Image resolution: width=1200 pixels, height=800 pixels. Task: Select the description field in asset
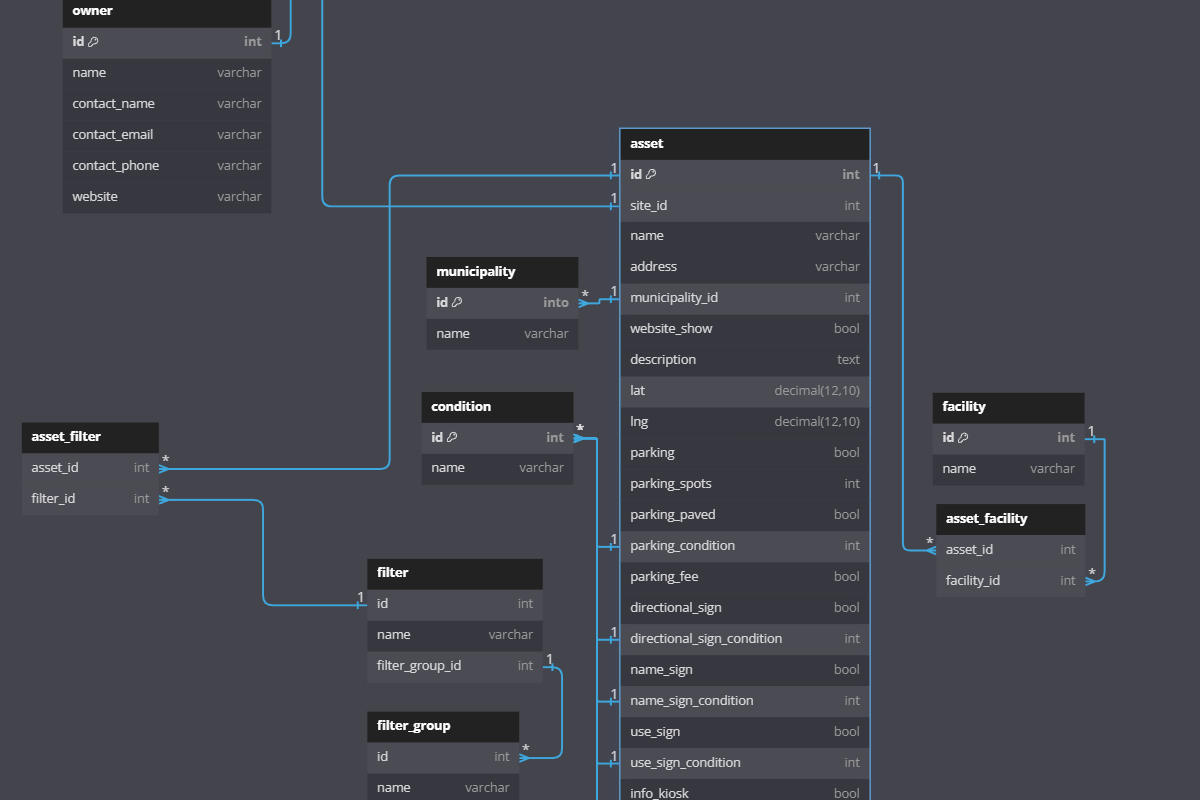pos(745,361)
